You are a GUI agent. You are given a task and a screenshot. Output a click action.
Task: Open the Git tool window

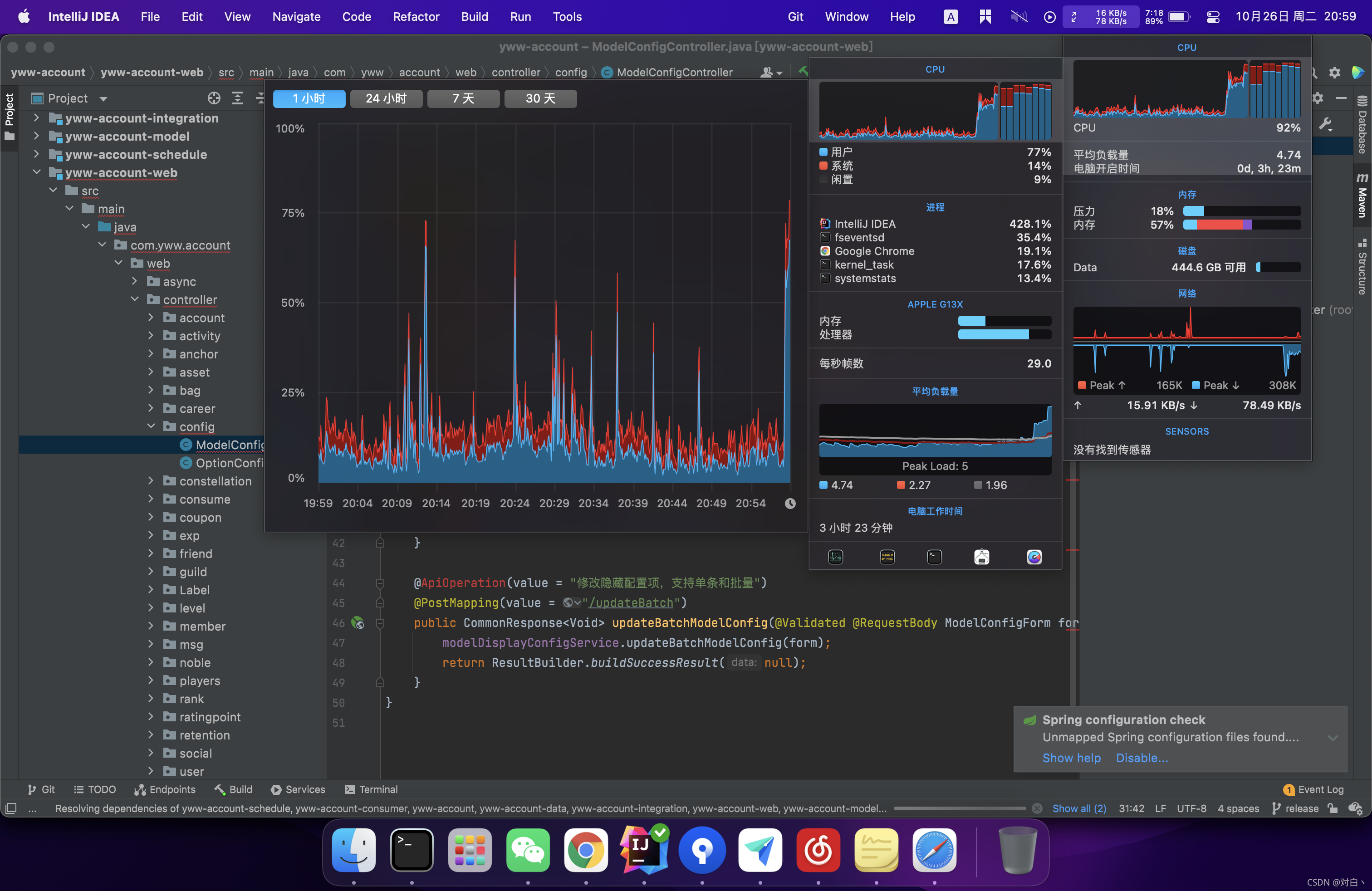41,789
